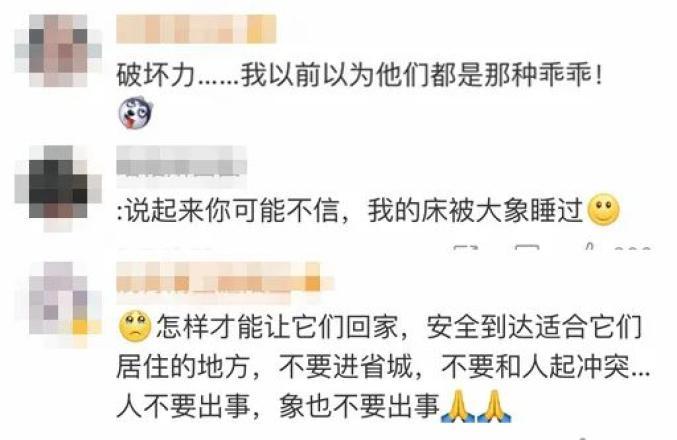Click the reply icon under second comment

click(528, 248)
